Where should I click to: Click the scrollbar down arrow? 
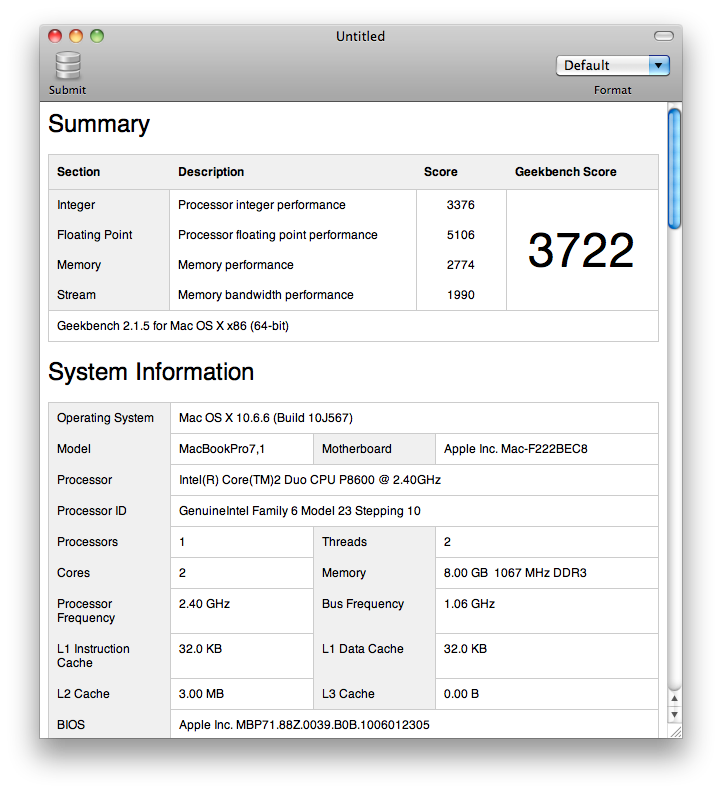674,715
